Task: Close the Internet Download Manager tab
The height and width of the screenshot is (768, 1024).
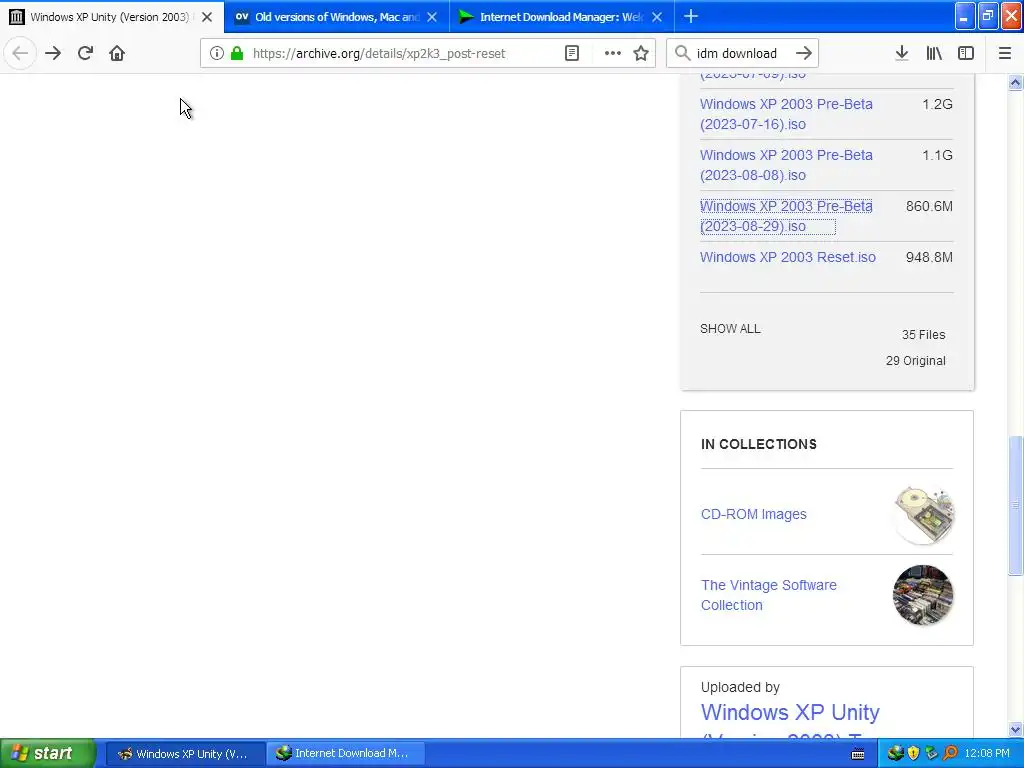Action: pos(657,17)
